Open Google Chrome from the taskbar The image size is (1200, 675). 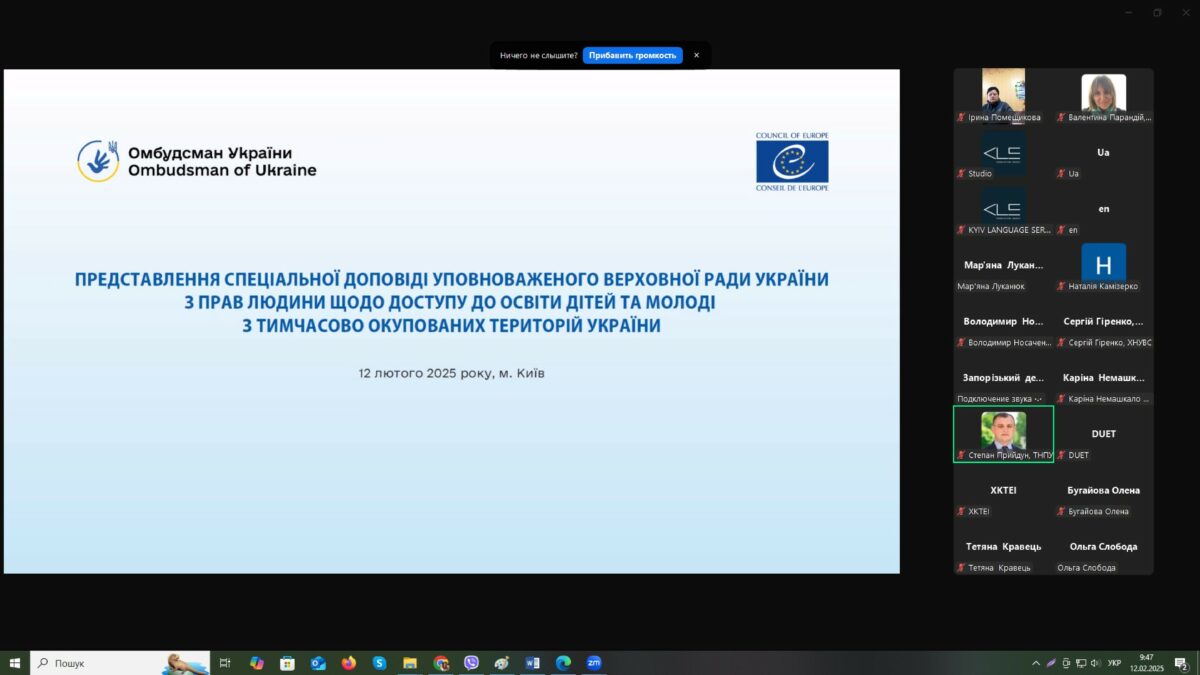click(x=441, y=663)
